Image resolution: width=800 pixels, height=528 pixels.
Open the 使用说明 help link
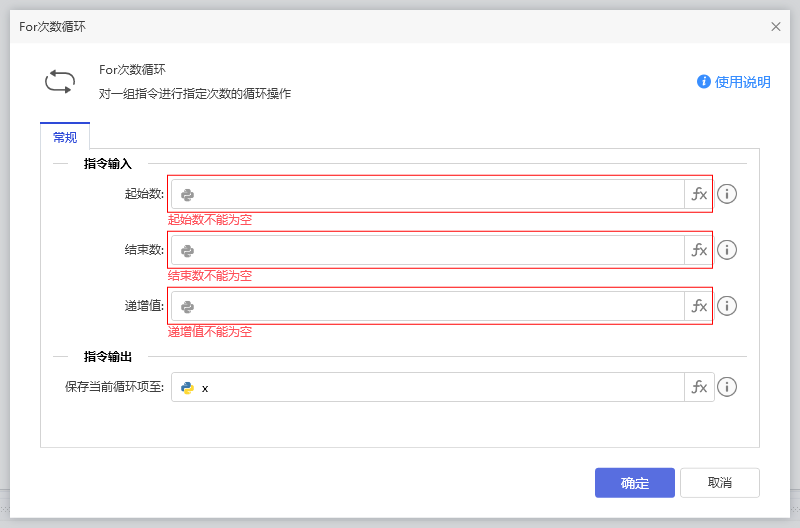(x=734, y=82)
